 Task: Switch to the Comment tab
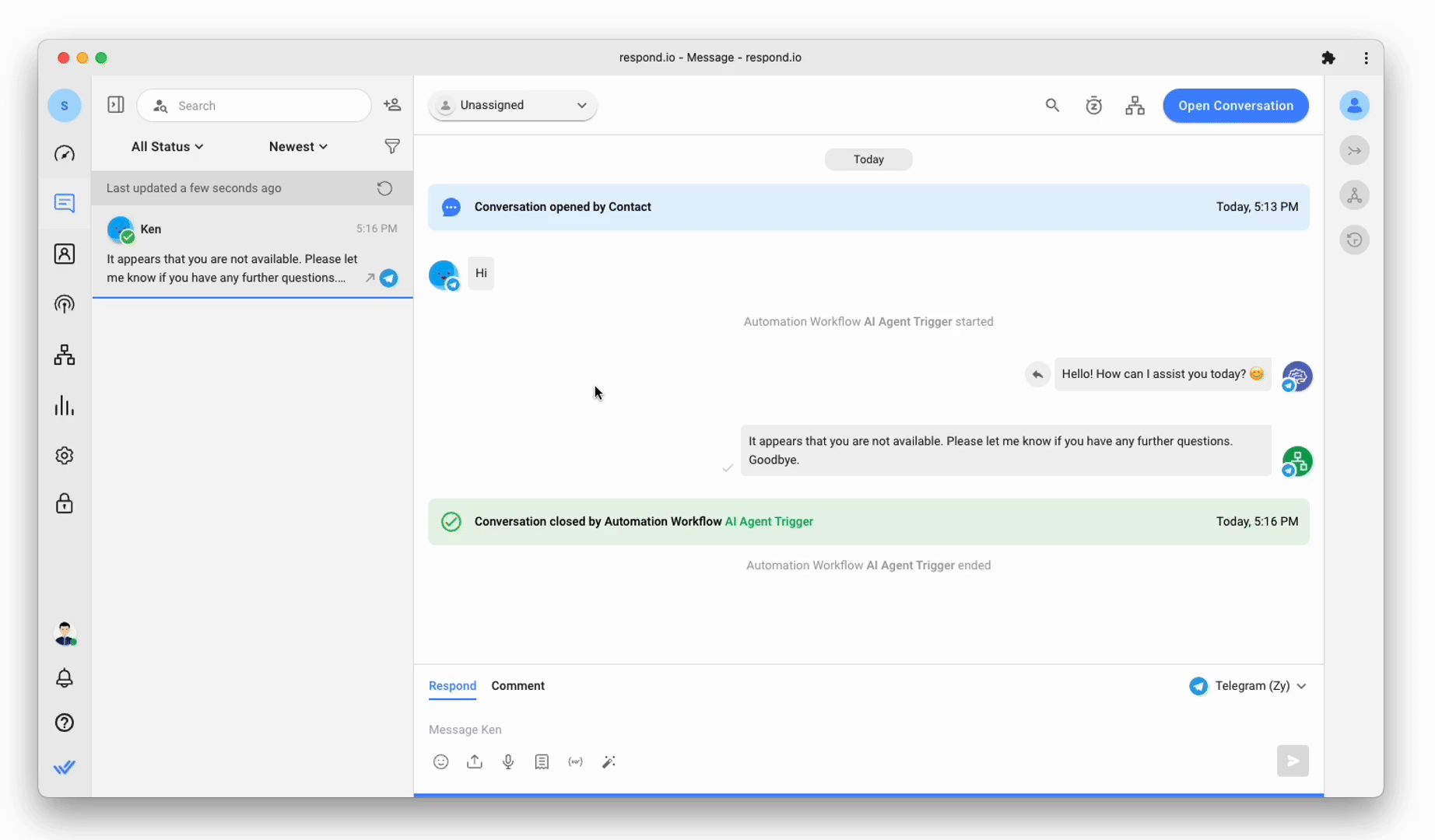[518, 685]
